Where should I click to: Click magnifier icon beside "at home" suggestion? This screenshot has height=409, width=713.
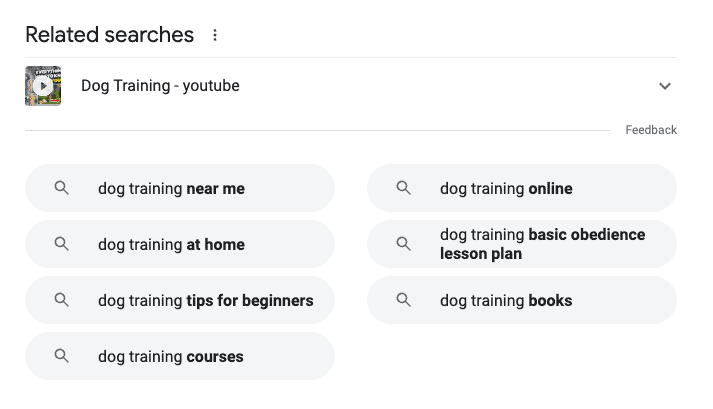(x=62, y=244)
